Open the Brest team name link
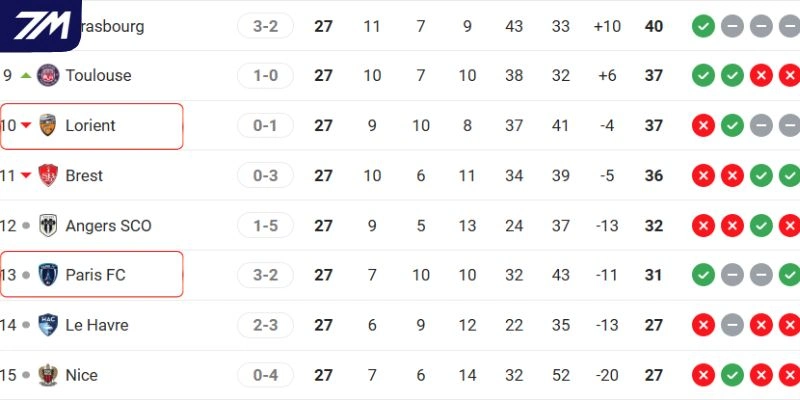Viewport: 800px width, 400px height. (x=84, y=175)
